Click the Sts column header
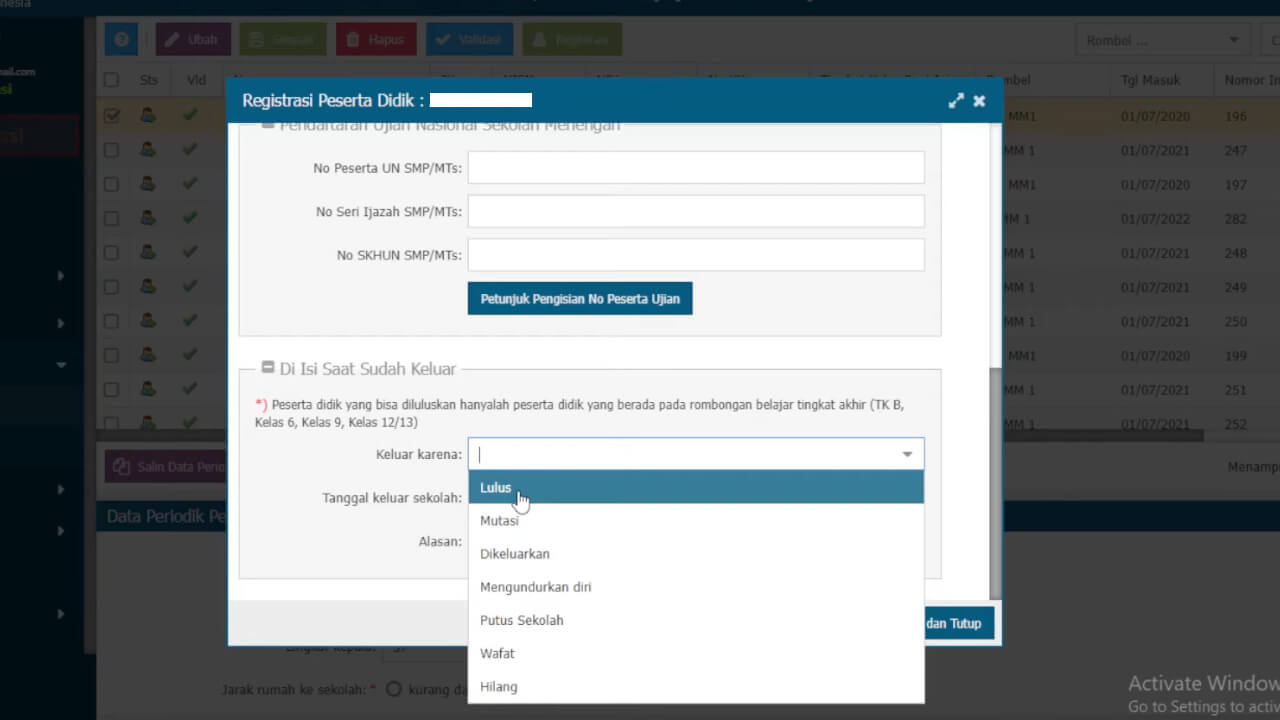Viewport: 1280px width, 720px height. pos(149,80)
